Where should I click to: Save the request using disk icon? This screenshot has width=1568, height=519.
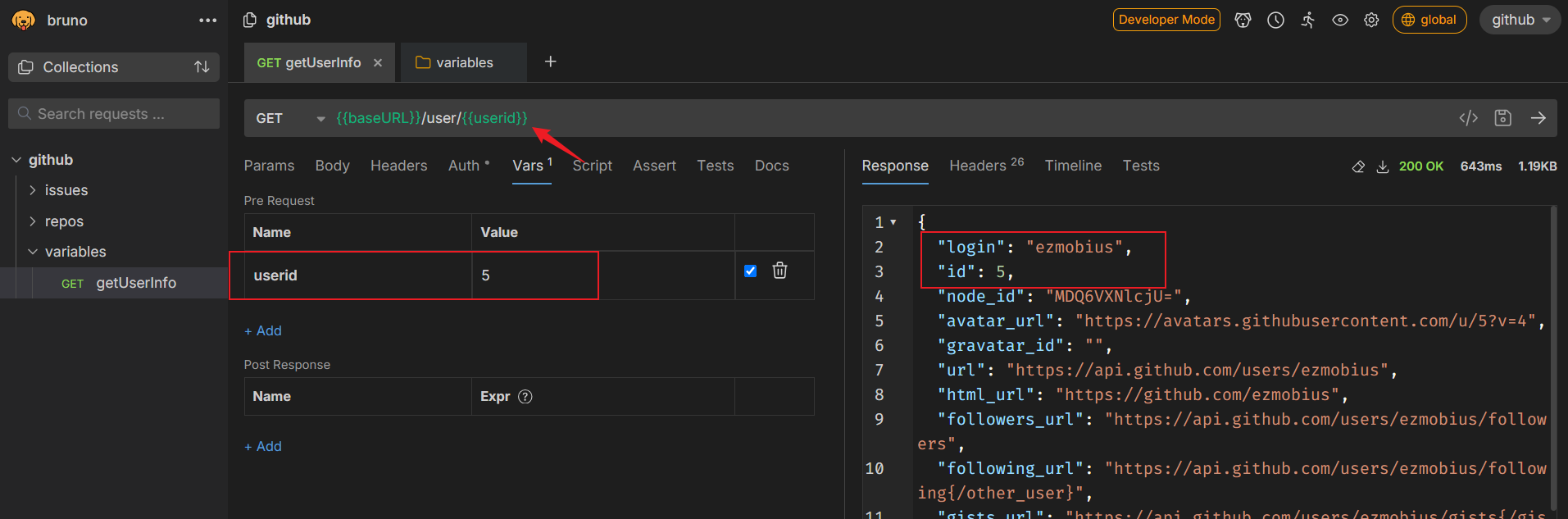[x=1502, y=118]
